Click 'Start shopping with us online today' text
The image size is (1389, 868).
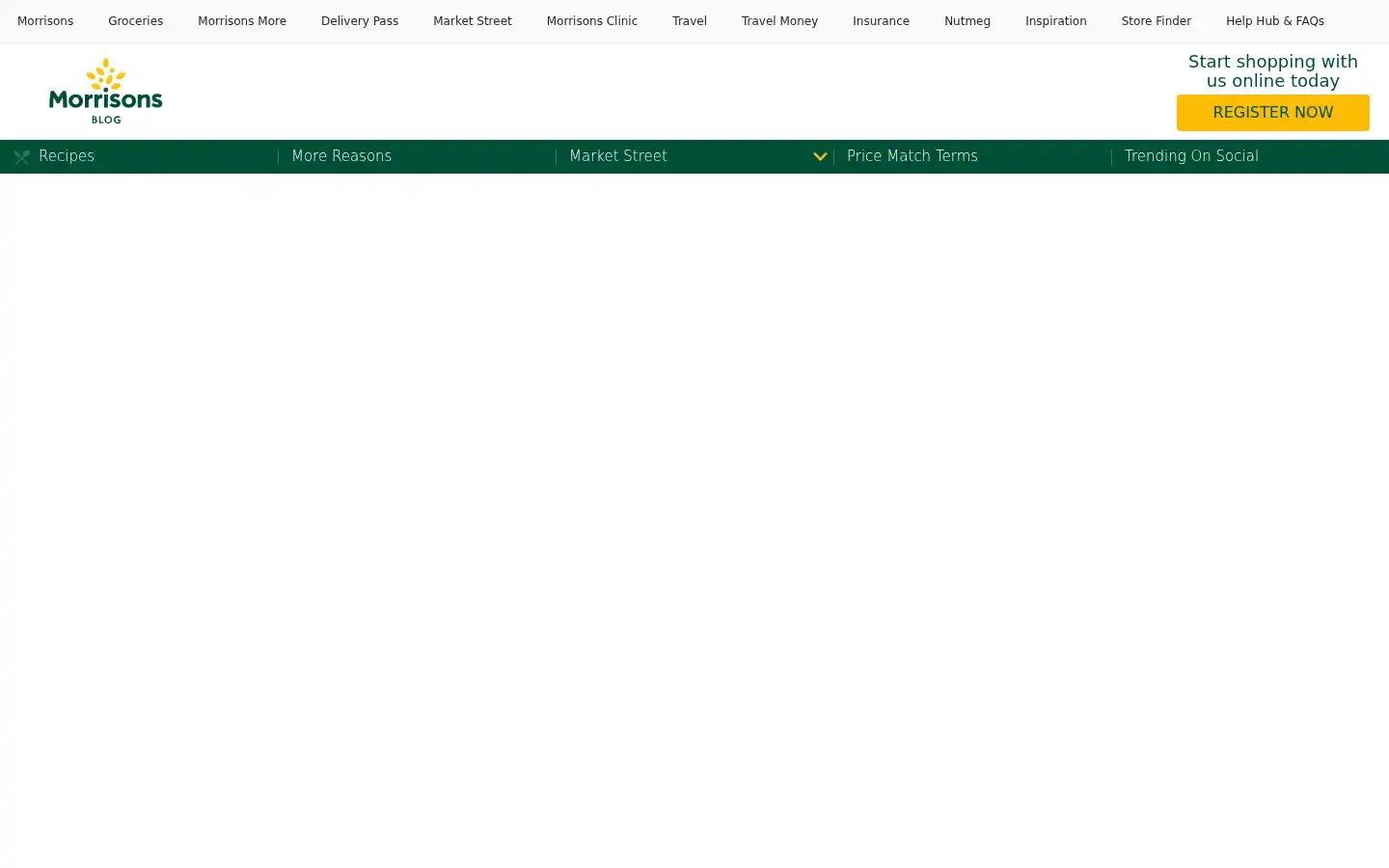(1273, 71)
